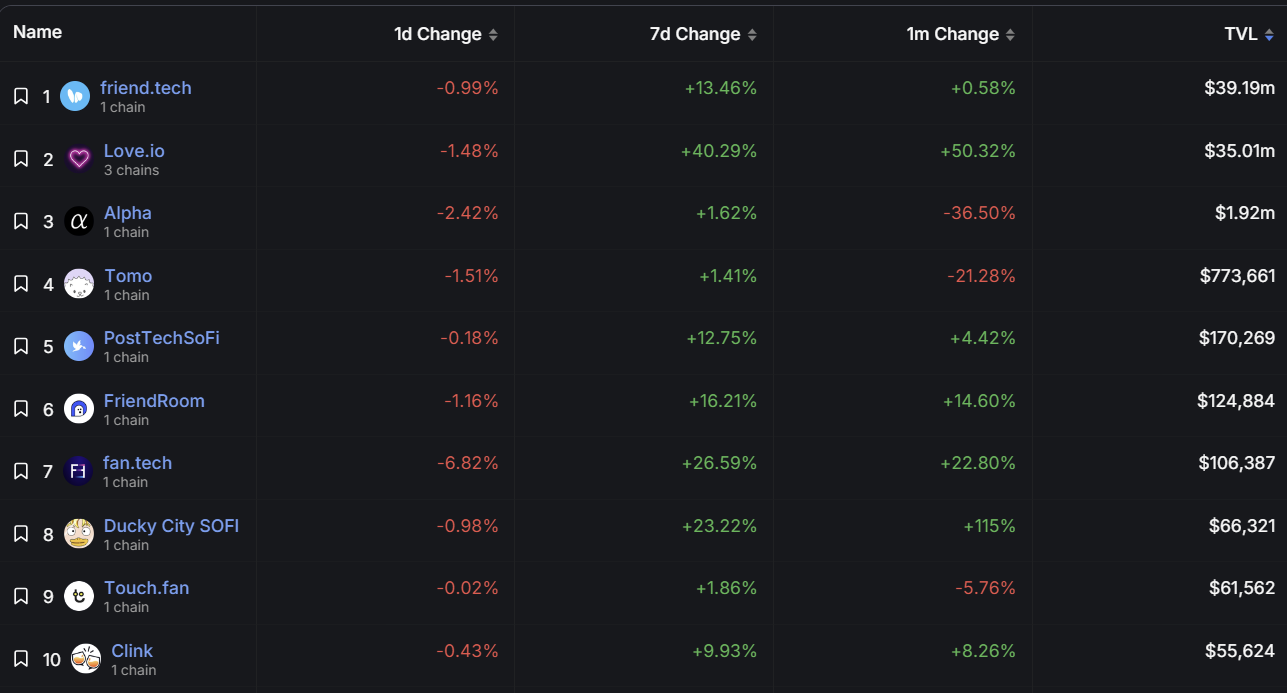The width and height of the screenshot is (1287, 693).
Task: Click the PostTechSoFi bird logo
Action: click(79, 346)
